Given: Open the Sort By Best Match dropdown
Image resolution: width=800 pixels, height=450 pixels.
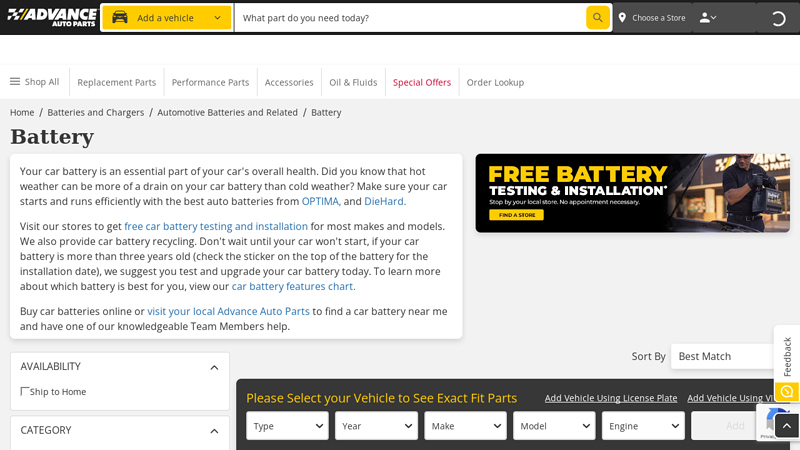Looking at the screenshot, I should [722, 356].
